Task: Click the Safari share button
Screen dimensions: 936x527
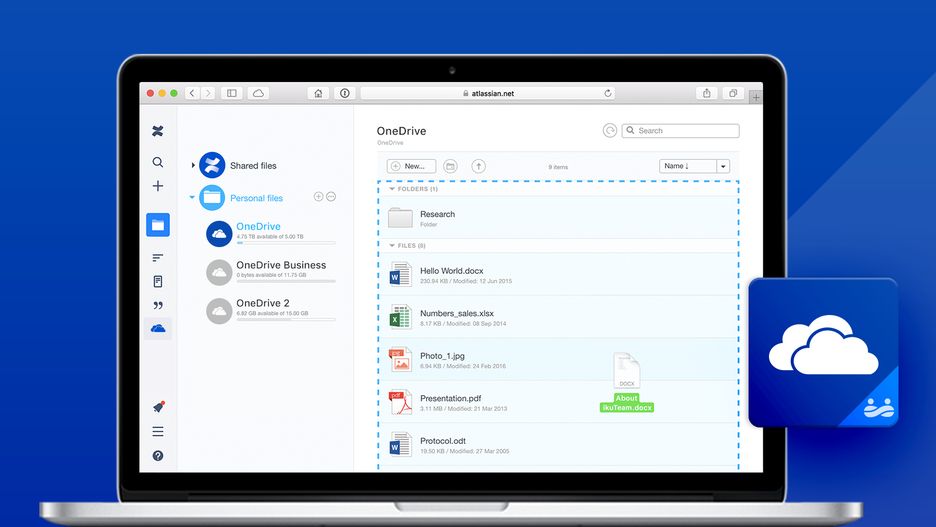Action: tap(707, 93)
